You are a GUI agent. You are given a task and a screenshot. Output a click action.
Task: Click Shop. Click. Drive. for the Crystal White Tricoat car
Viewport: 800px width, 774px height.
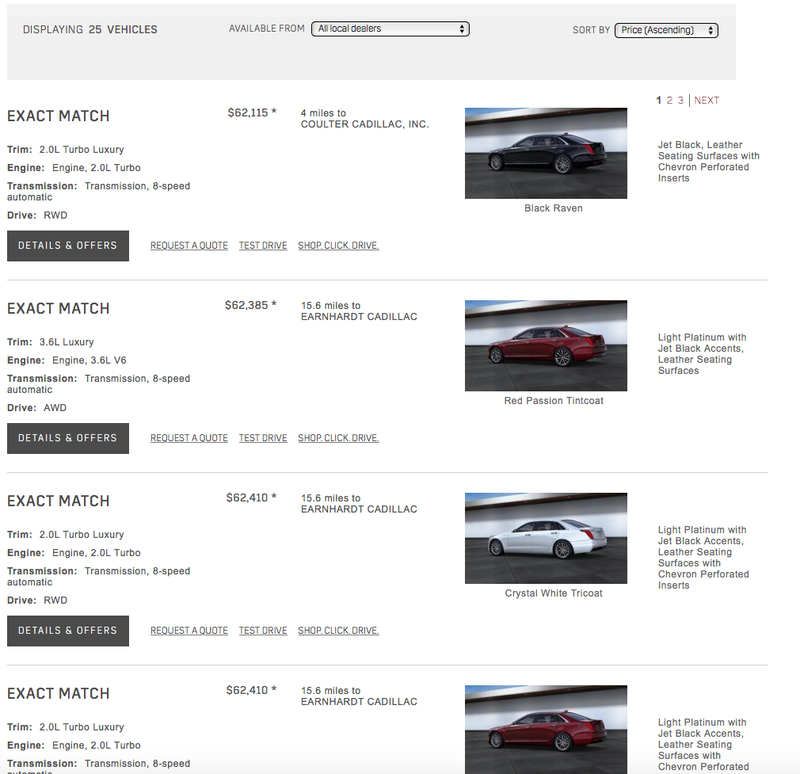pyautogui.click(x=338, y=631)
